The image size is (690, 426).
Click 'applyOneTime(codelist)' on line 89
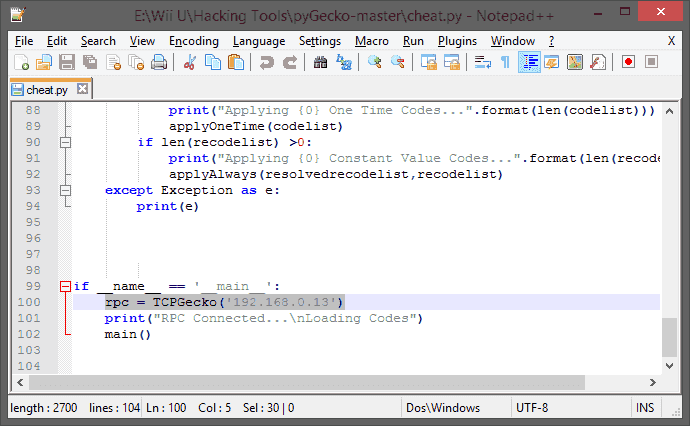256,126
